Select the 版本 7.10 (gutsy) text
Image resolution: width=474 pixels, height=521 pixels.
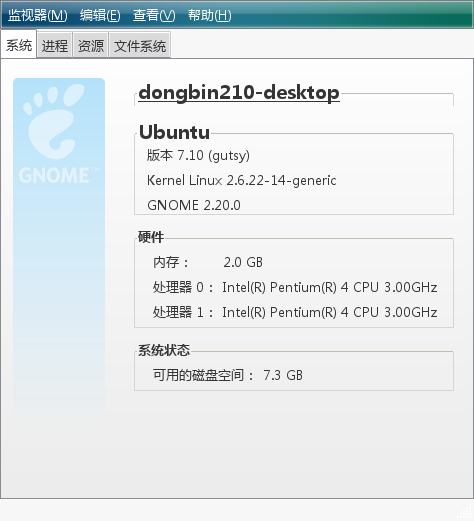(198, 155)
